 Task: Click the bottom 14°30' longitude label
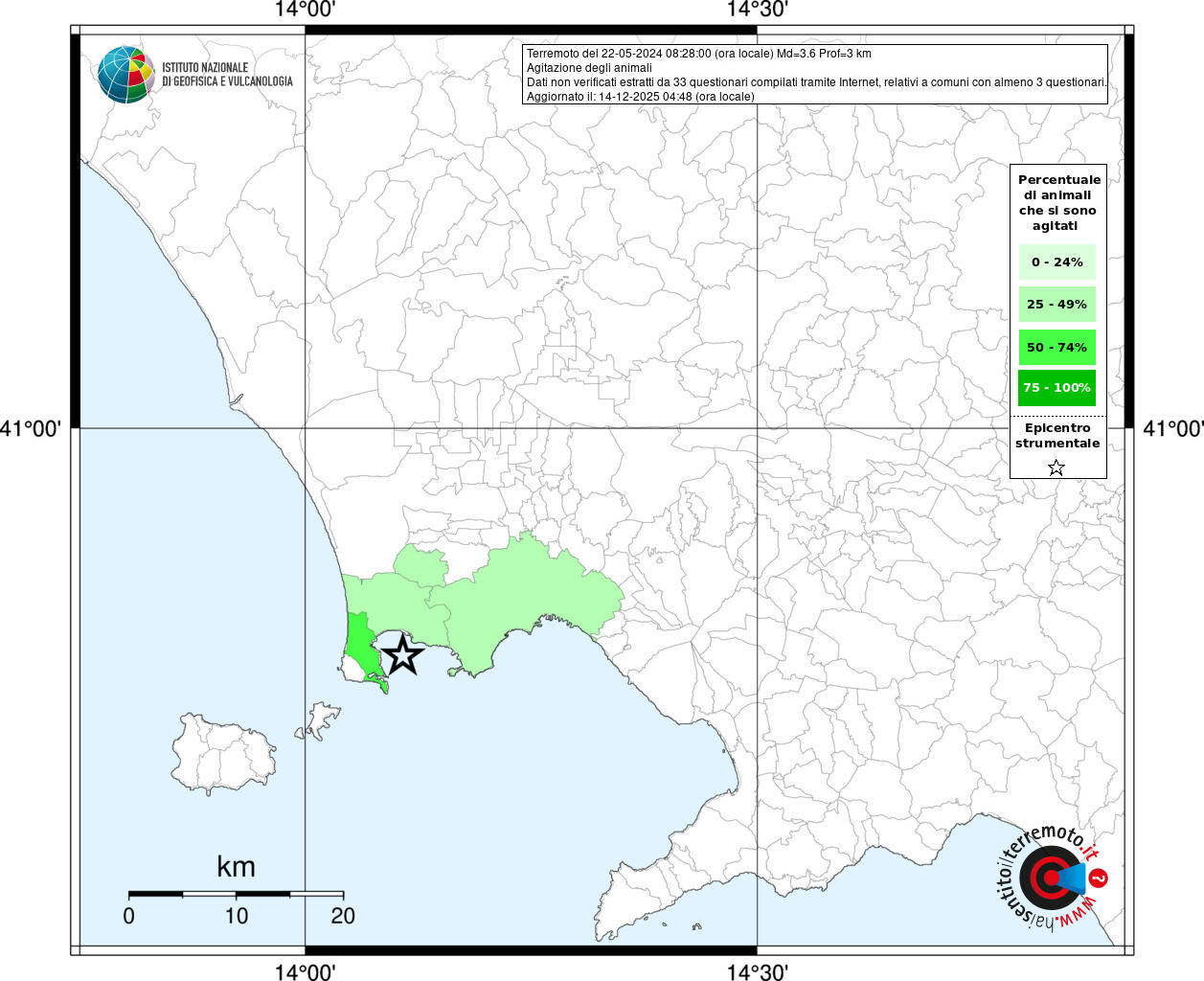(x=757, y=971)
